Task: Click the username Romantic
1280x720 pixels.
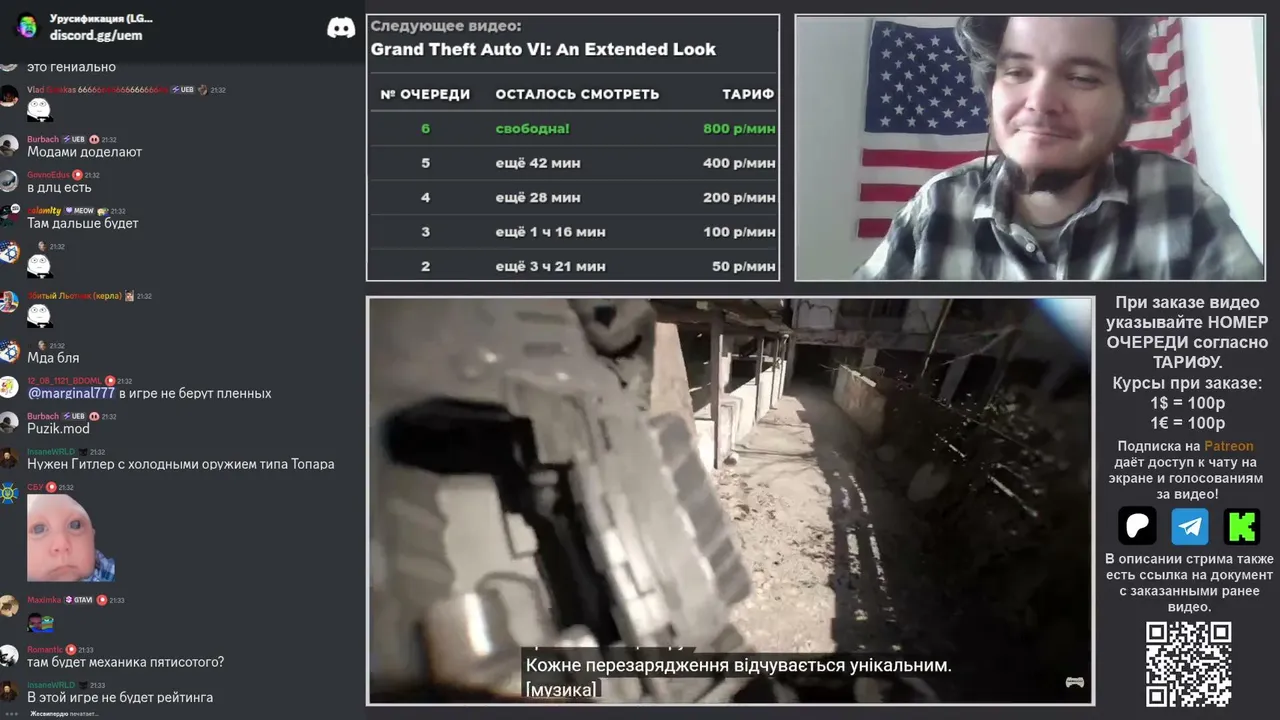Action: tap(45, 650)
